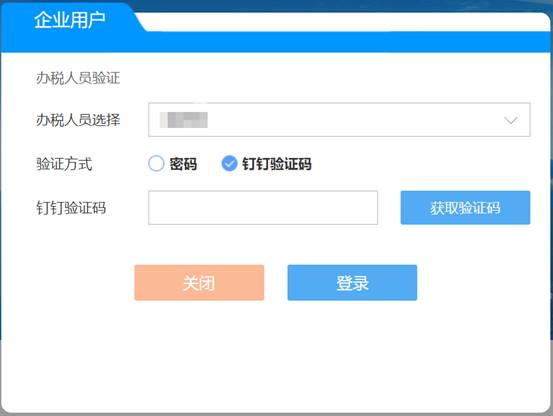Screen dimensions: 553x416
Task: Click the orange 关闭 button
Action: [x=199, y=283]
